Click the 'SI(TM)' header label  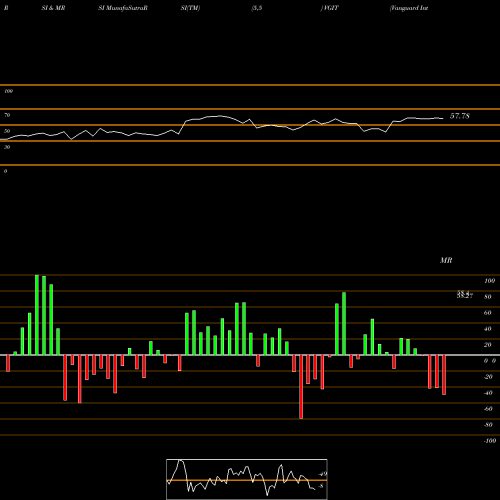[190, 8]
